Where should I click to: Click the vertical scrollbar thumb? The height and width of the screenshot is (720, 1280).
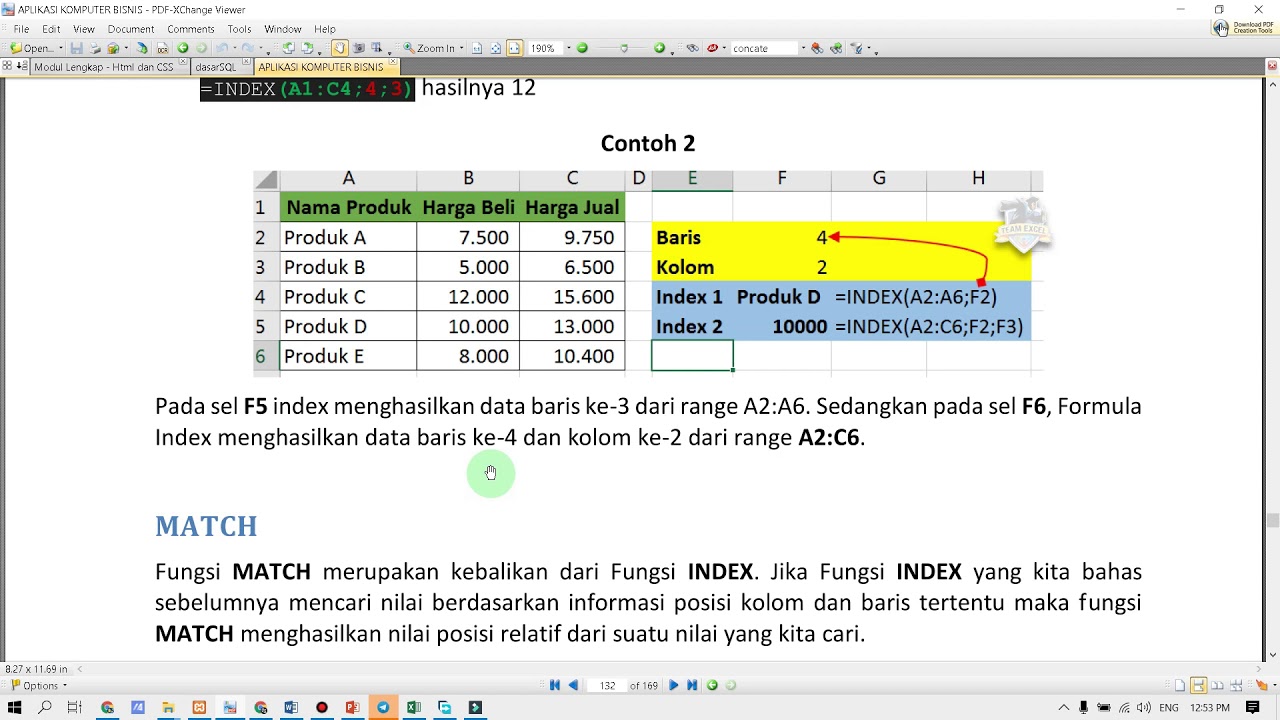[1272, 520]
